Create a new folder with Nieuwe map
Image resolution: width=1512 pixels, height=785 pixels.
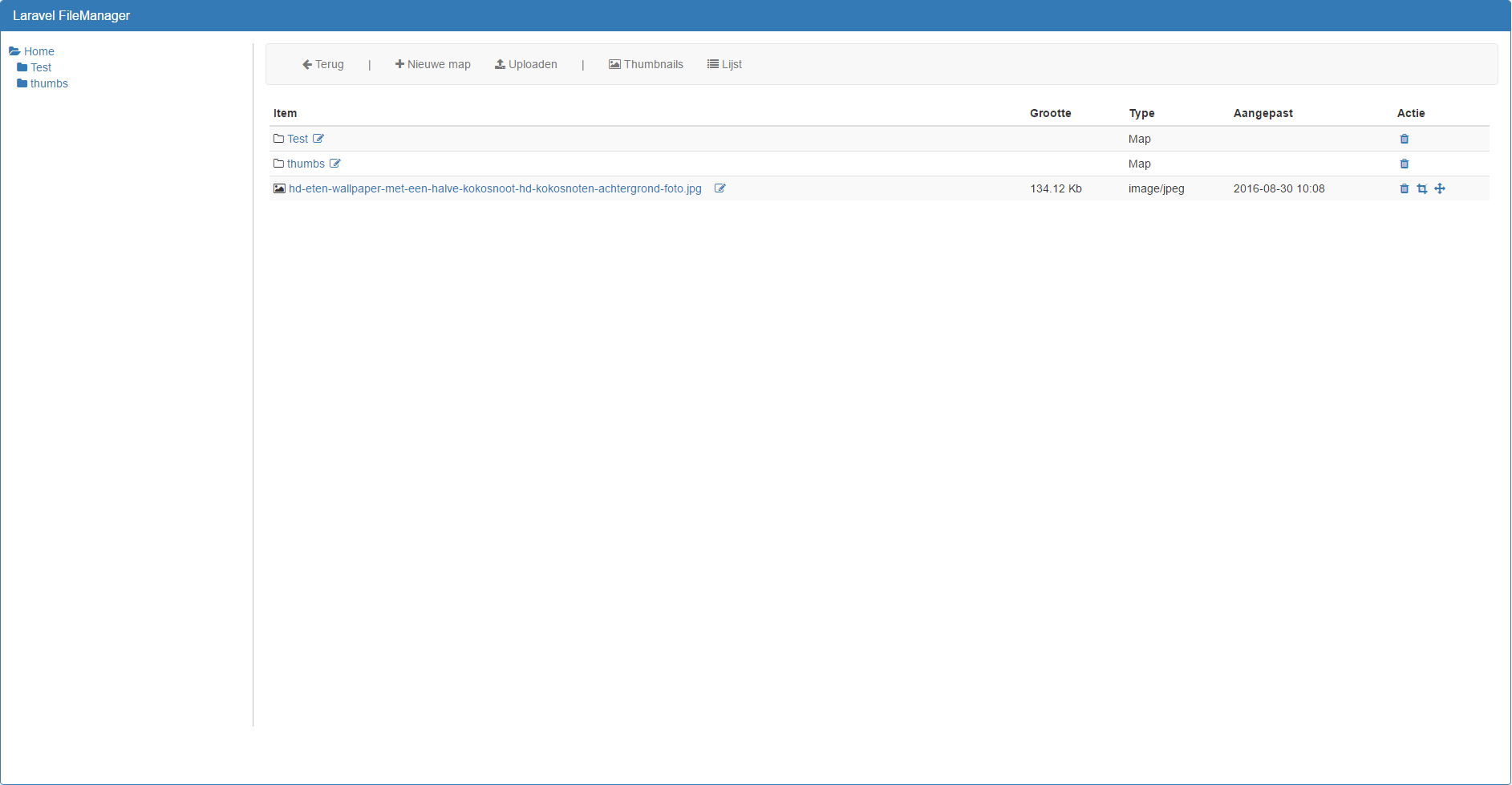tap(433, 64)
